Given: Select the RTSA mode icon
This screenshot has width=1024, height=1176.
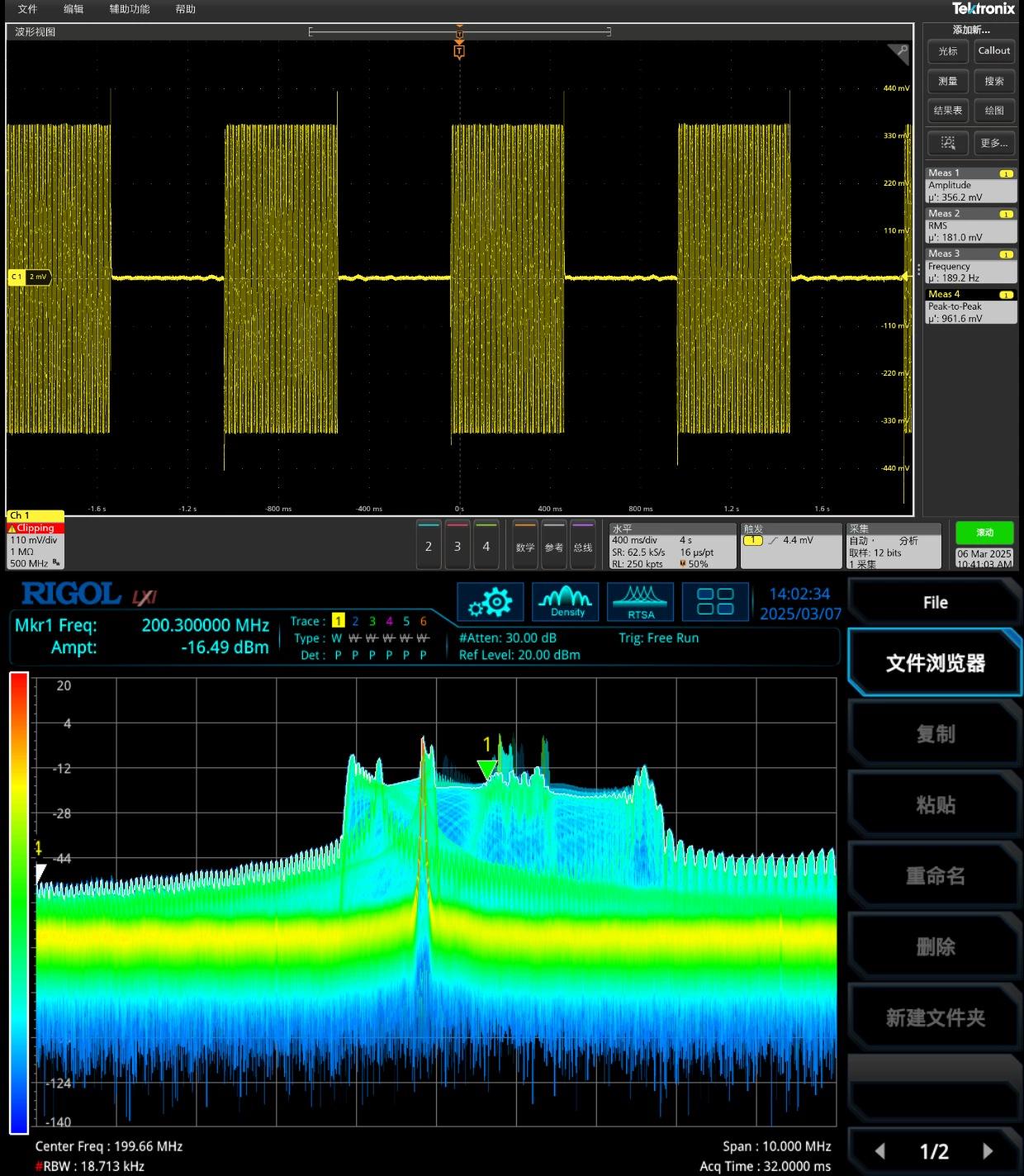Looking at the screenshot, I should (x=640, y=602).
